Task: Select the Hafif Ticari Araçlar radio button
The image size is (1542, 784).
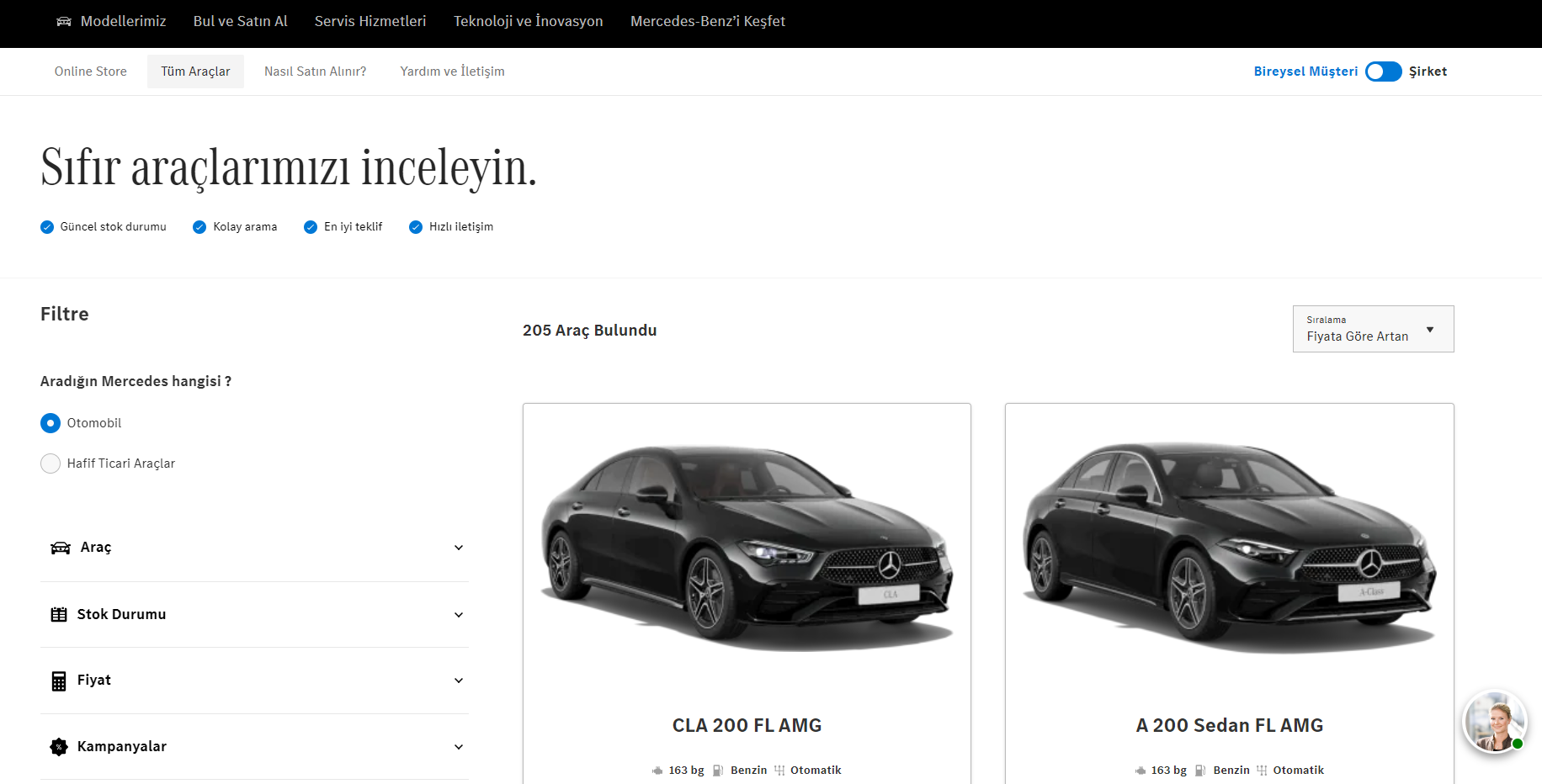Action: (51, 464)
